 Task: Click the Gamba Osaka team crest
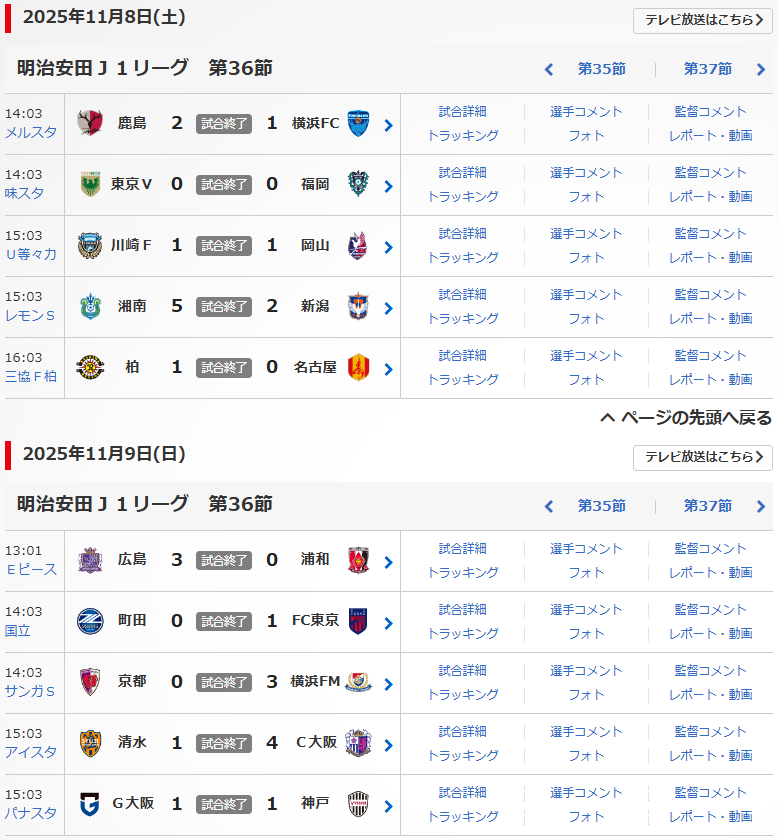pos(91,805)
